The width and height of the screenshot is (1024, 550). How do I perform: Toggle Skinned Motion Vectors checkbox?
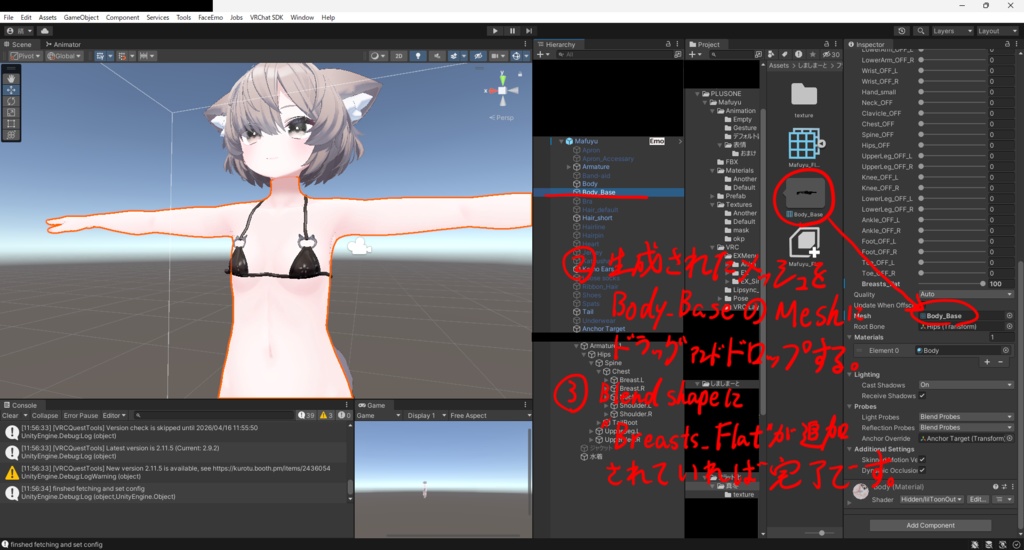[x=922, y=460]
